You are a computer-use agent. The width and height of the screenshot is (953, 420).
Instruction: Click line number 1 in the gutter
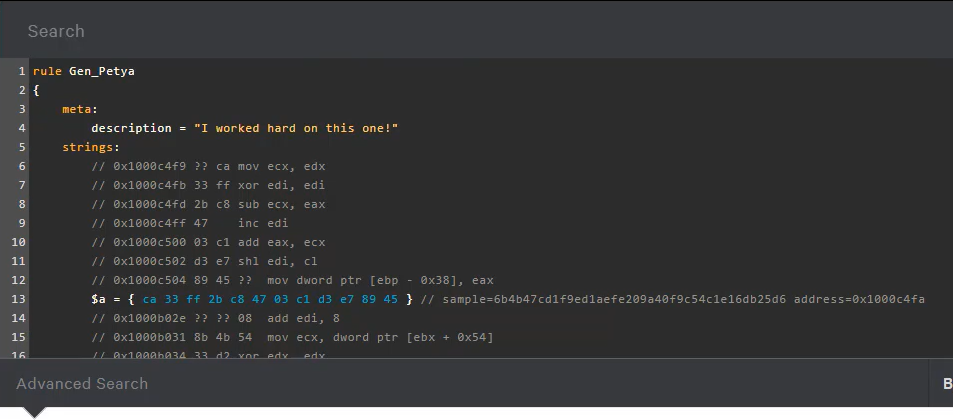[x=21, y=71]
